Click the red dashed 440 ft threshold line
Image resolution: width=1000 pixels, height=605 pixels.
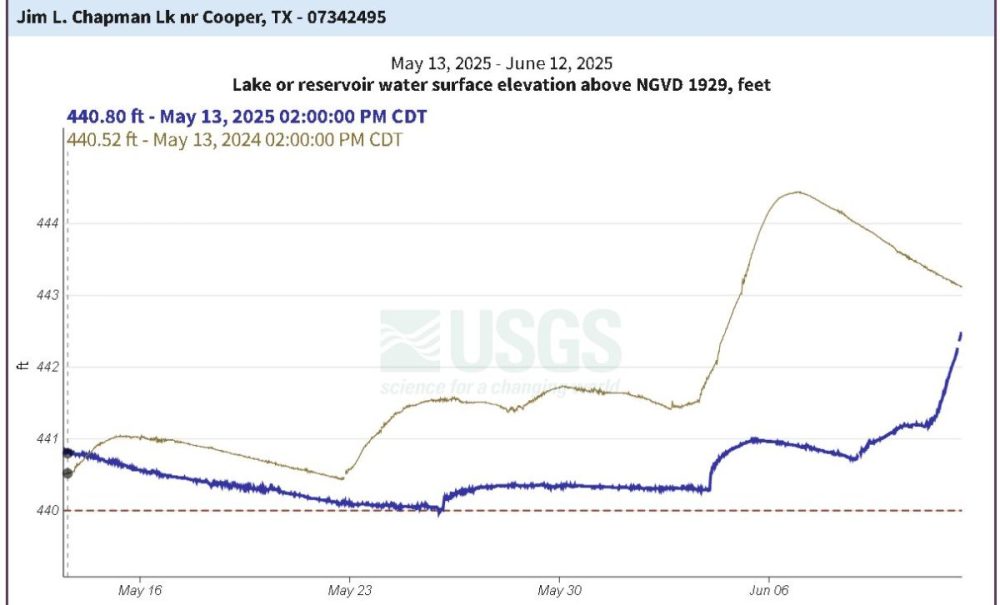click(x=513, y=511)
